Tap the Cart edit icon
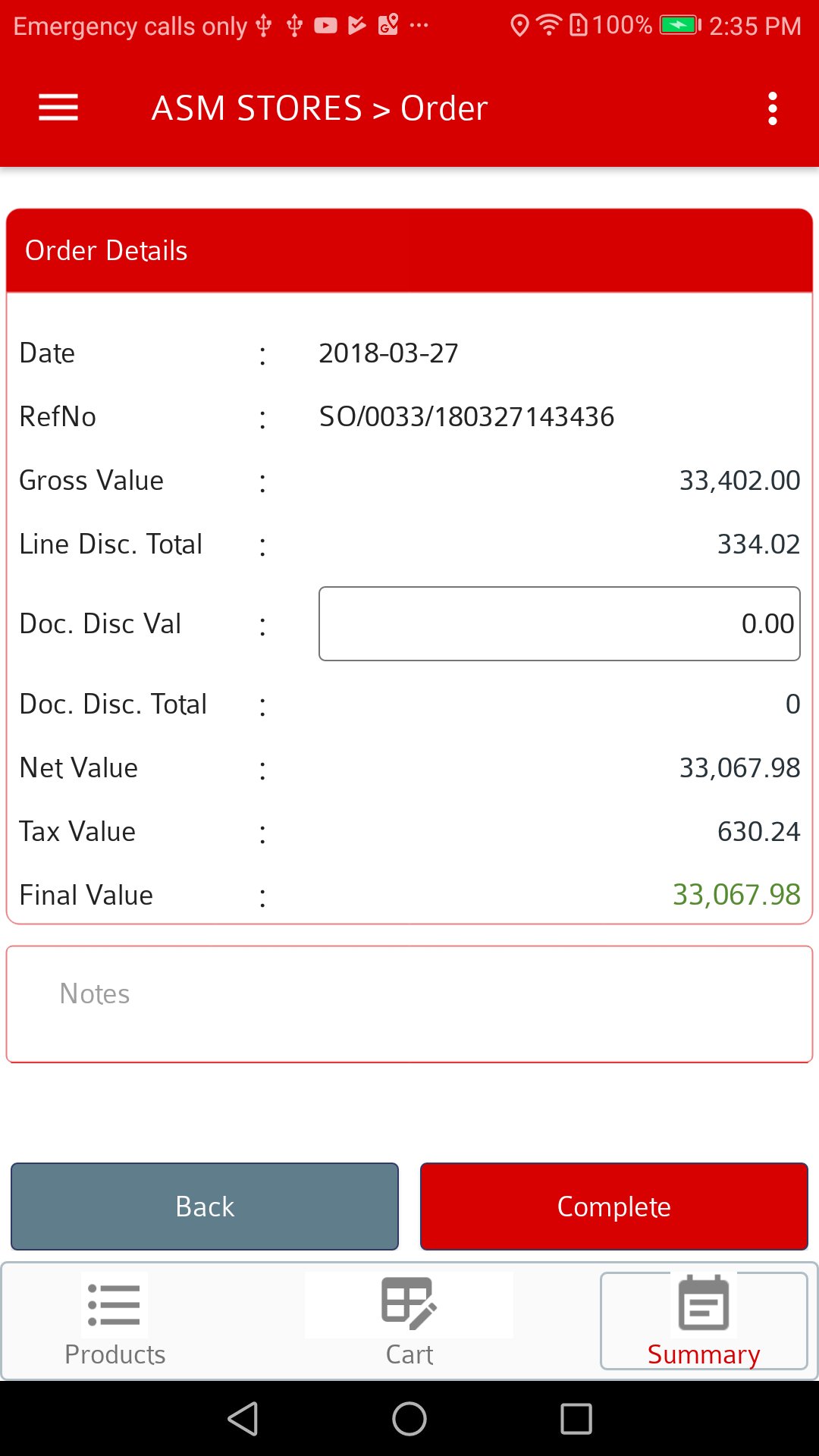This screenshot has height=1456, width=819. pos(409,1304)
